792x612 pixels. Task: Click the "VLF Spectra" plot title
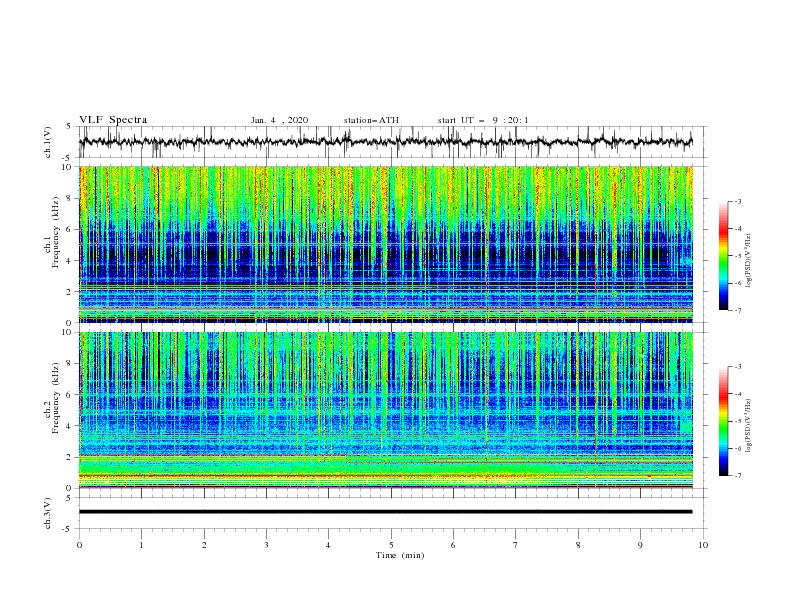[x=113, y=120]
